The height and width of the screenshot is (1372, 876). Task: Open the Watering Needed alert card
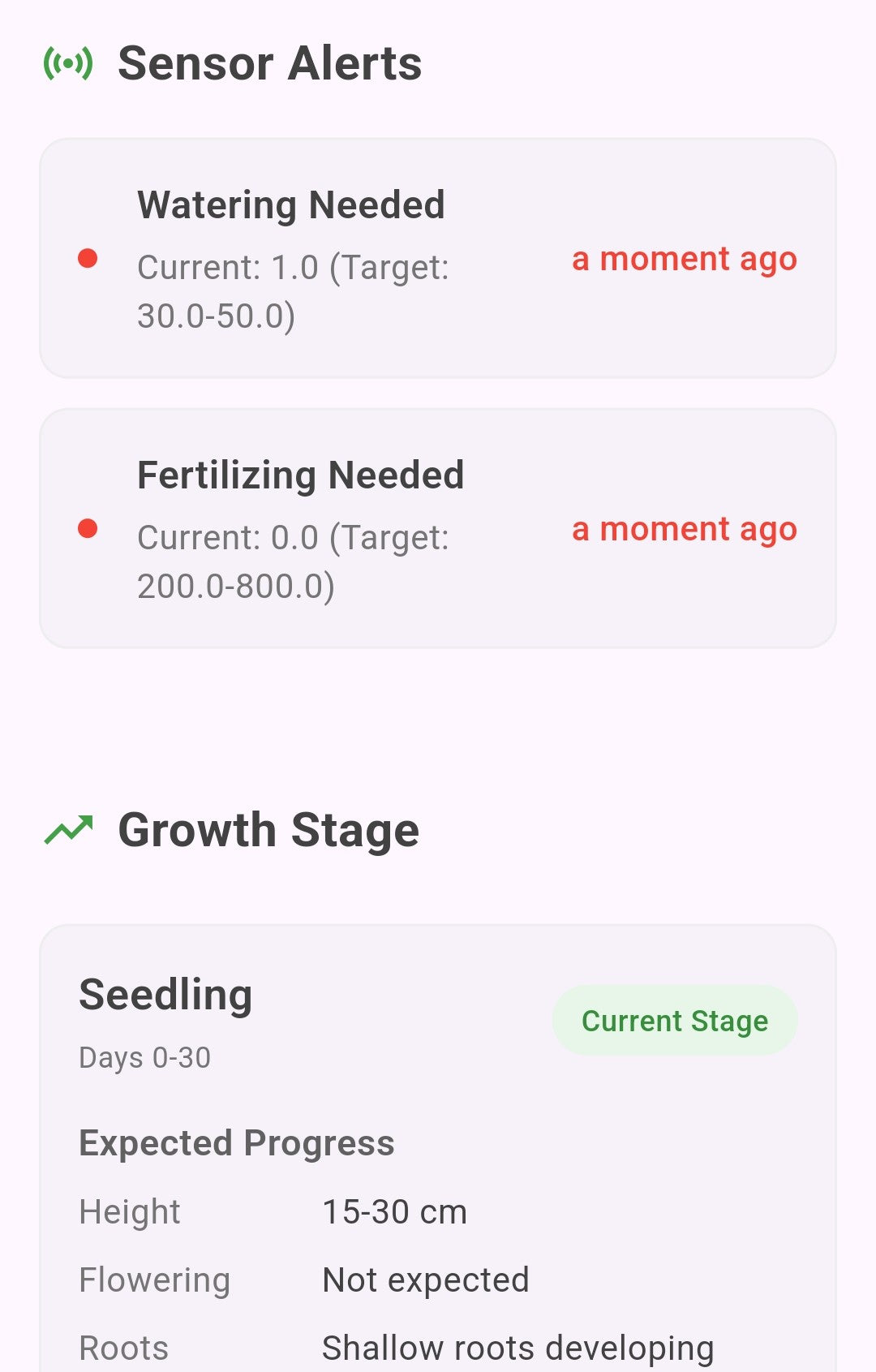tap(438, 258)
